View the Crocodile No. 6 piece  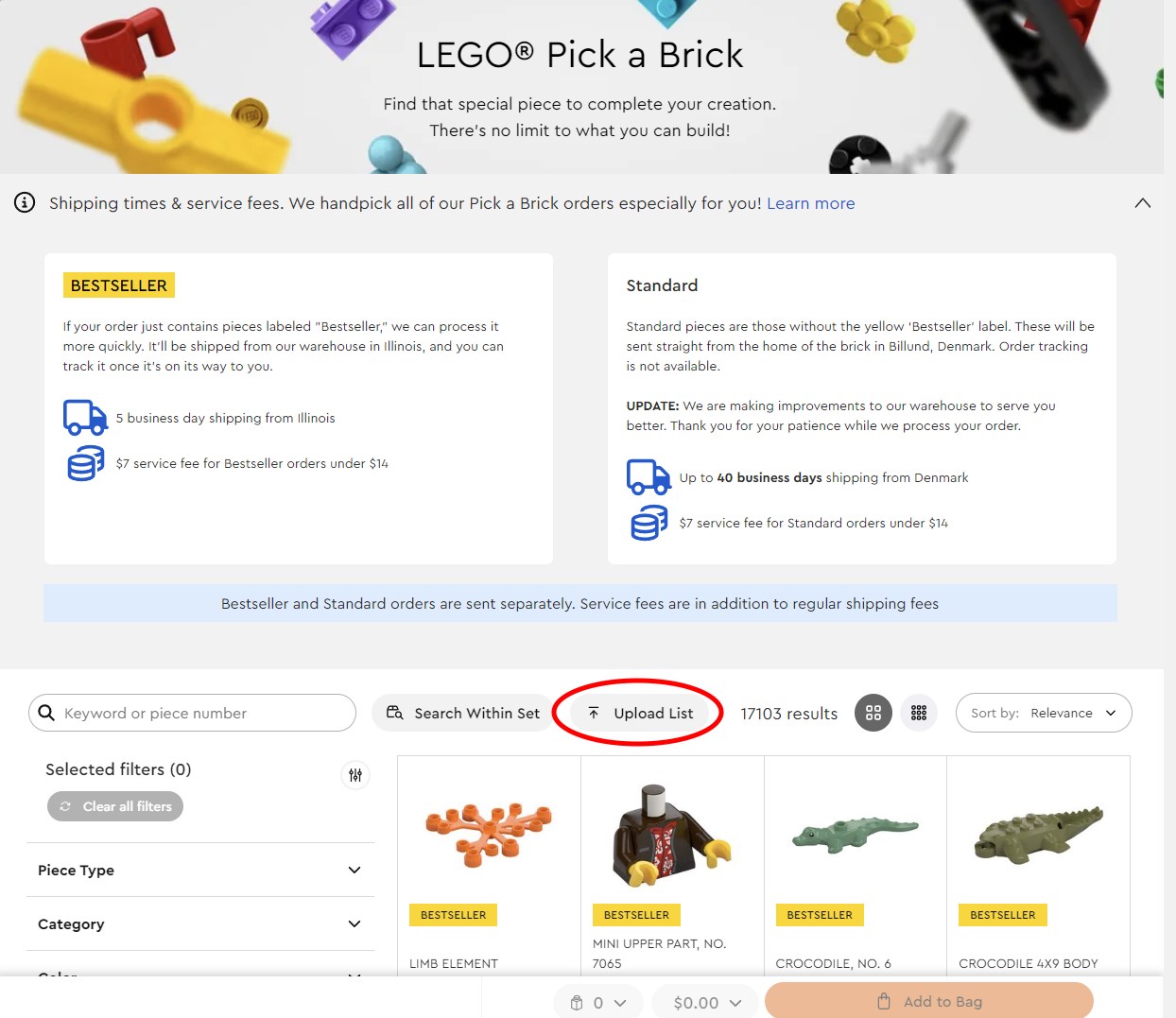855,834
